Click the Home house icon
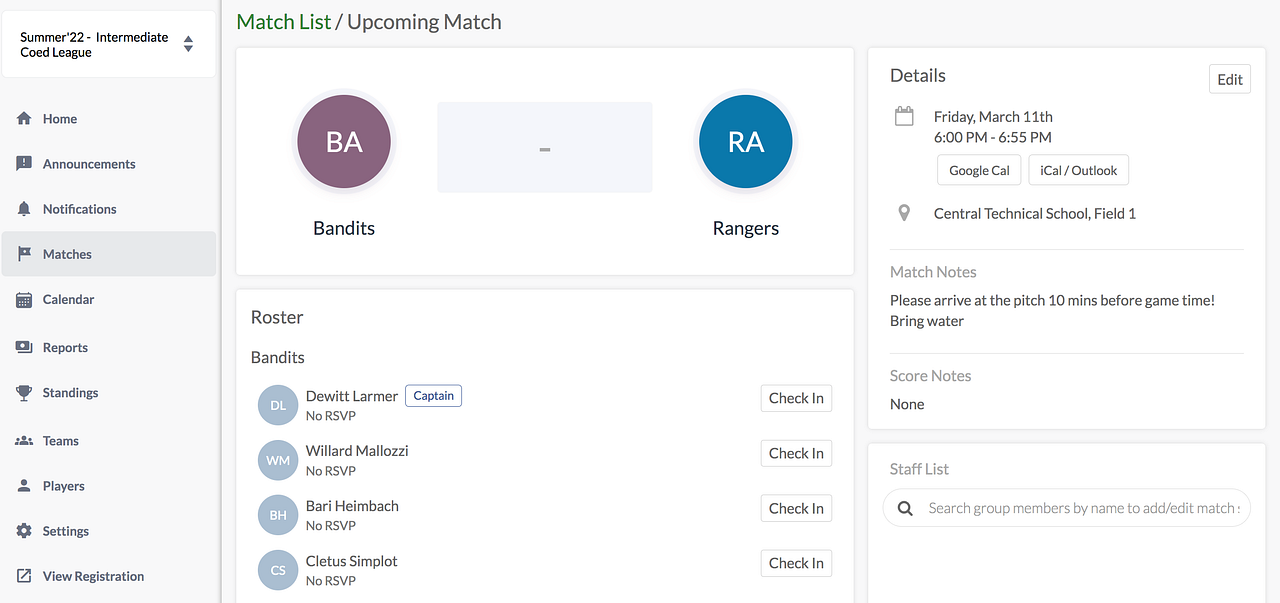Image resolution: width=1280 pixels, height=603 pixels. (x=24, y=118)
